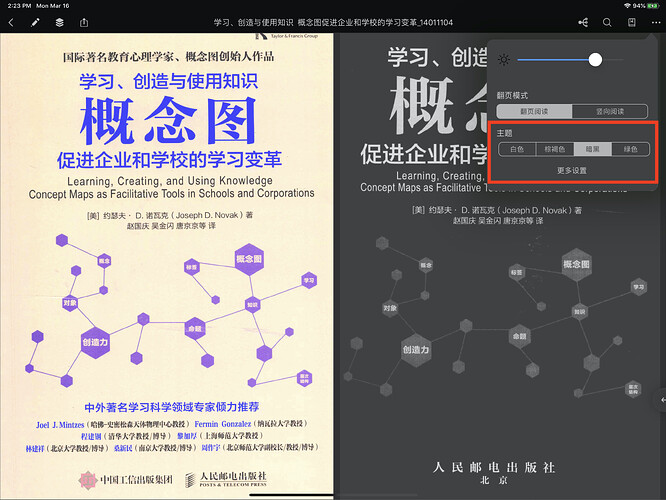Open 更多设置 more settings
666x500 pixels.
572,171
